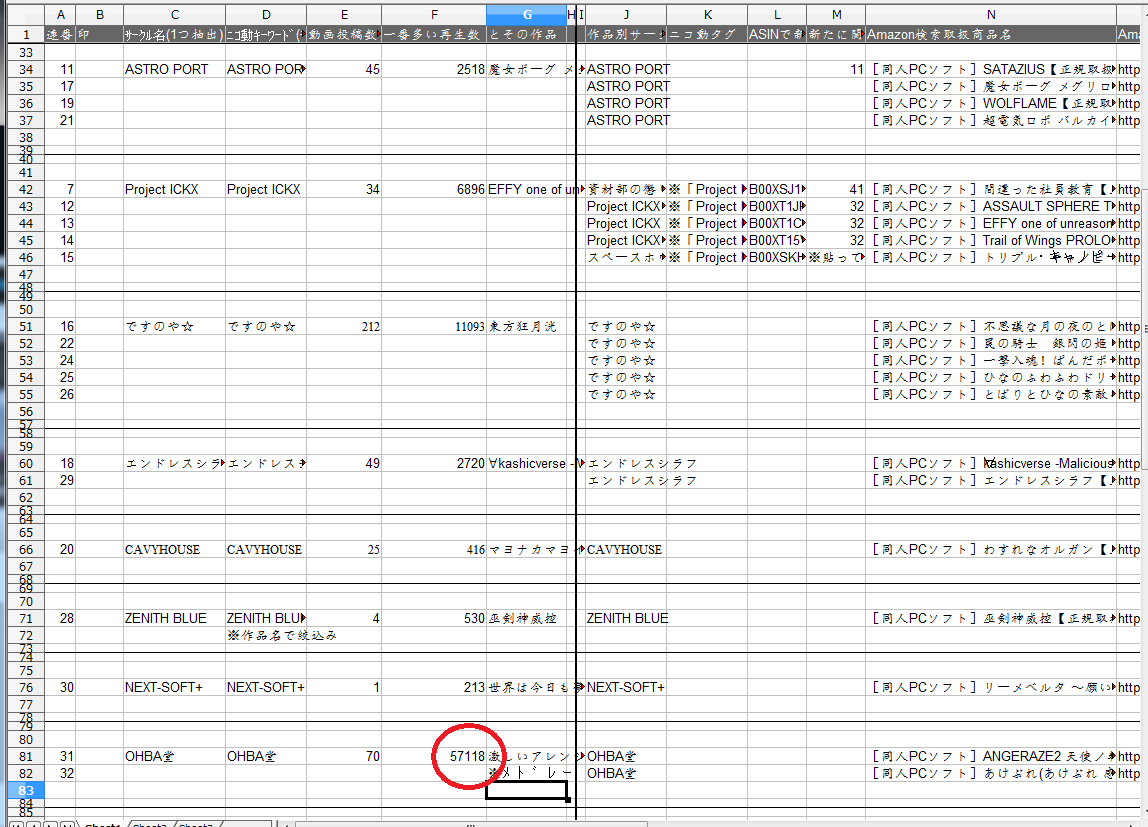Click cell 'ZENITH BLUE' in column C
The image size is (1148, 827).
pos(174,618)
